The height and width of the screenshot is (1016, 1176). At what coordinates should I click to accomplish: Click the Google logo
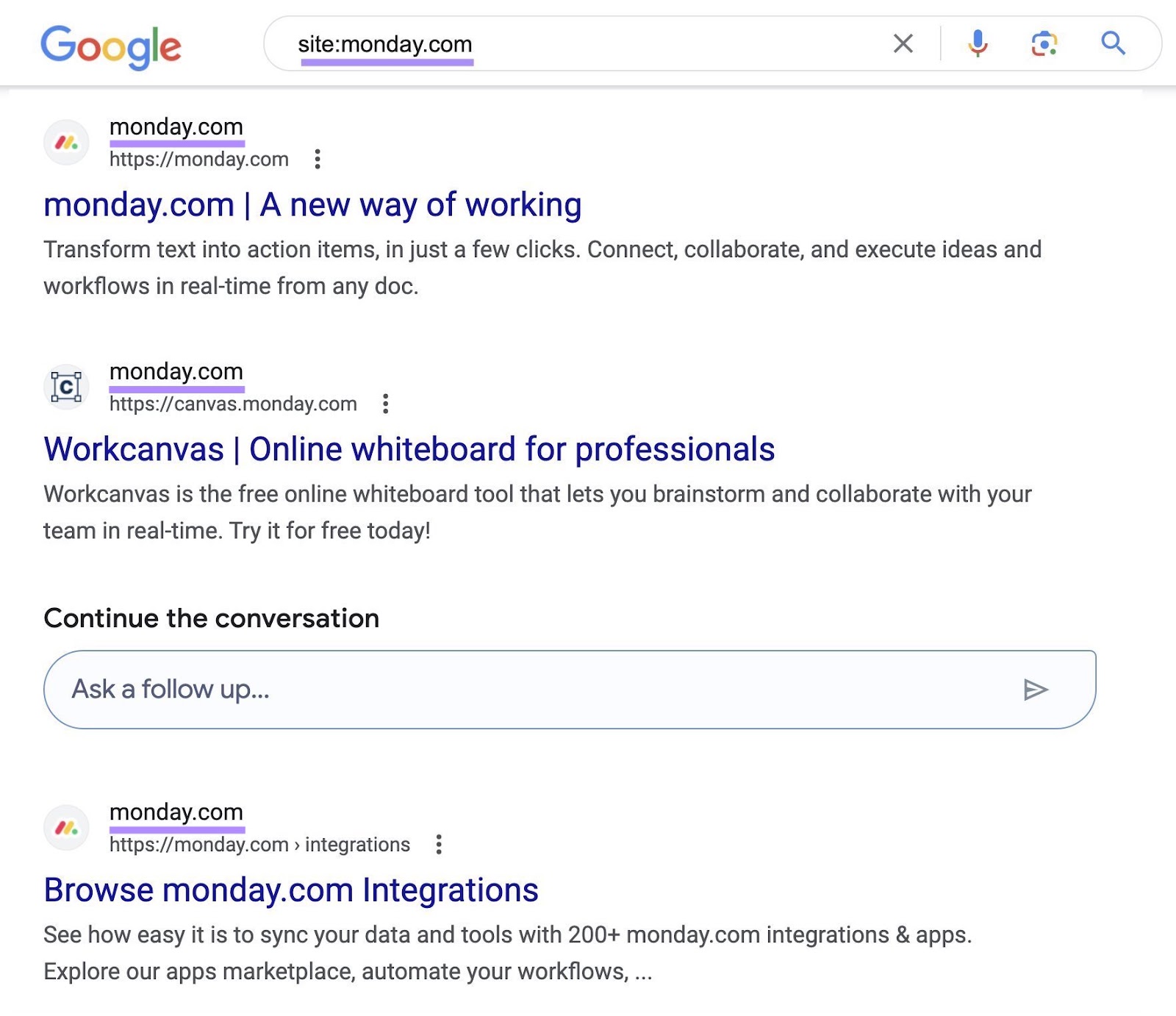[x=111, y=46]
